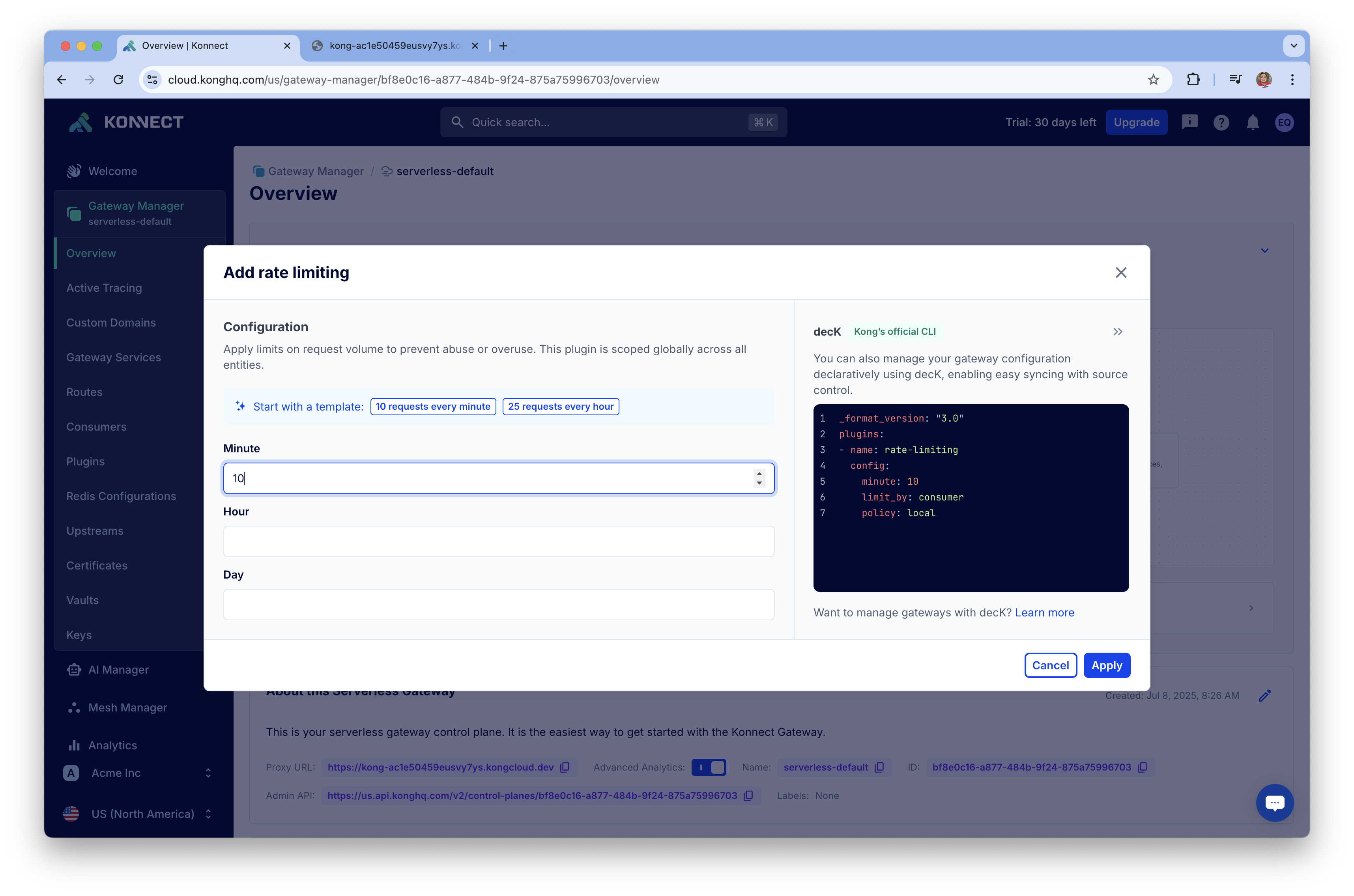
Task: Click the browser bookmark star icon
Action: [x=1153, y=80]
